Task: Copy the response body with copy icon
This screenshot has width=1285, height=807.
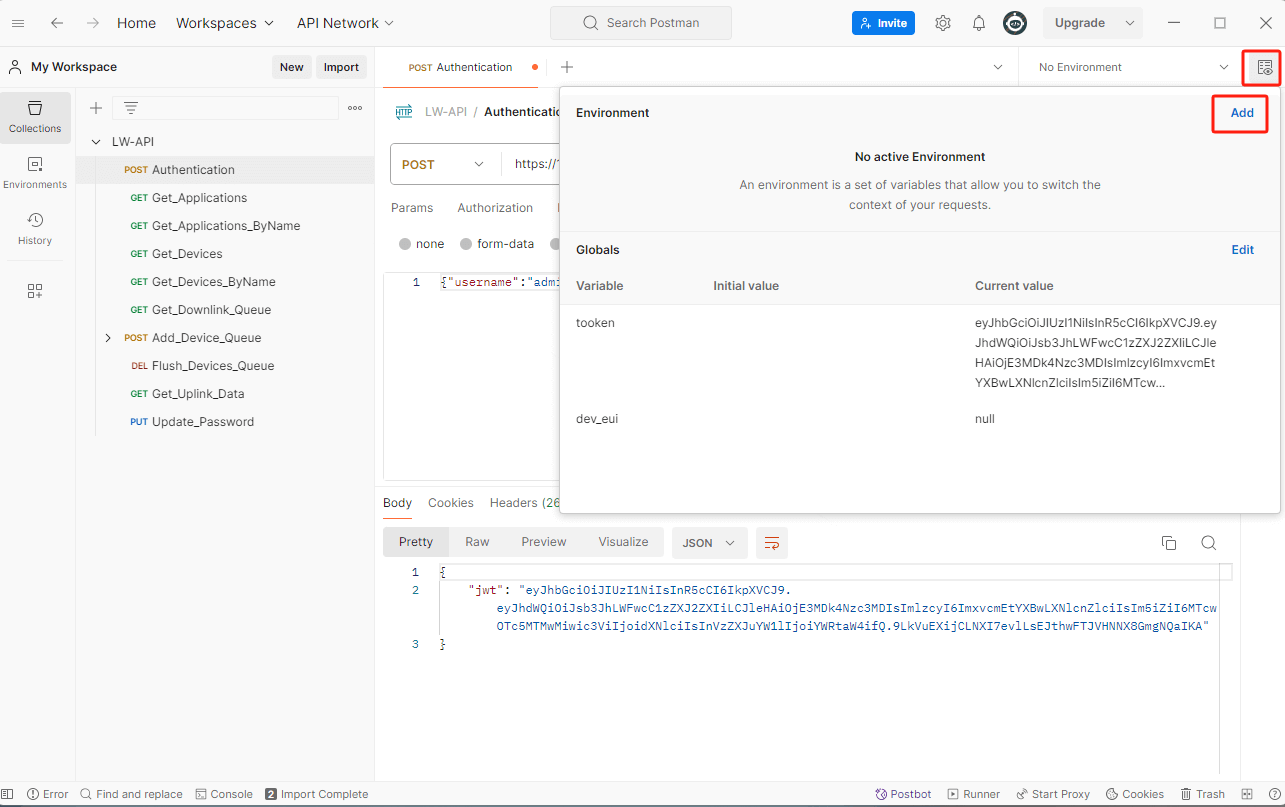Action: click(x=1168, y=543)
